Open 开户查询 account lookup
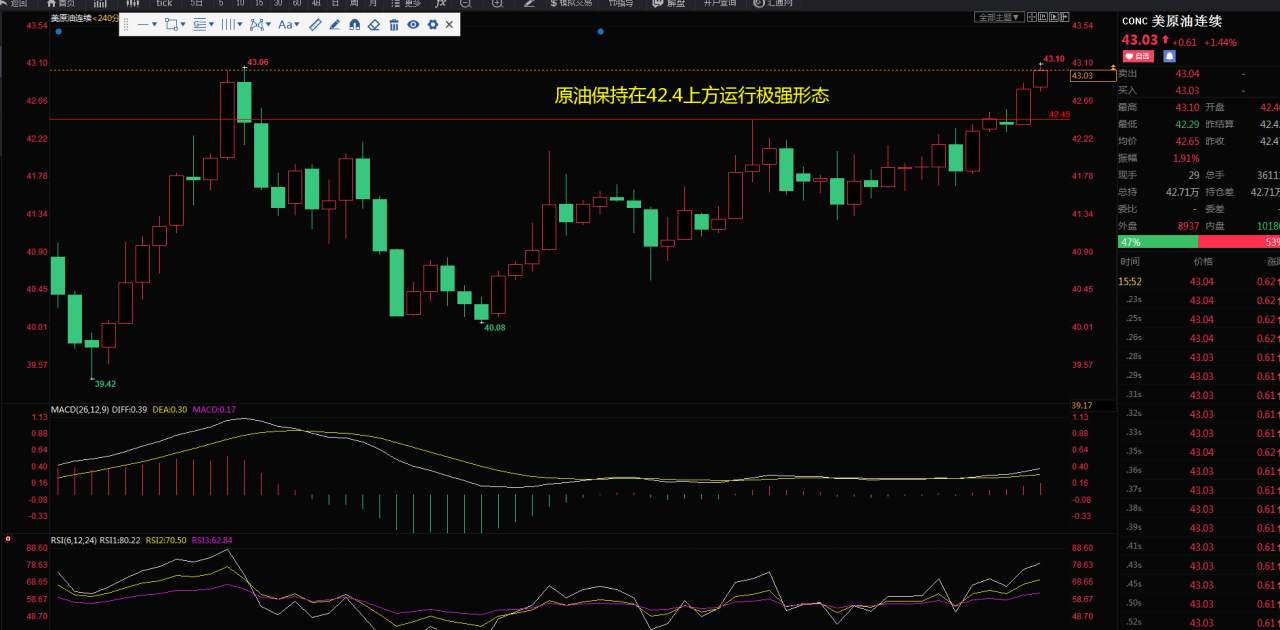The width and height of the screenshot is (1280, 630). tap(720, 5)
